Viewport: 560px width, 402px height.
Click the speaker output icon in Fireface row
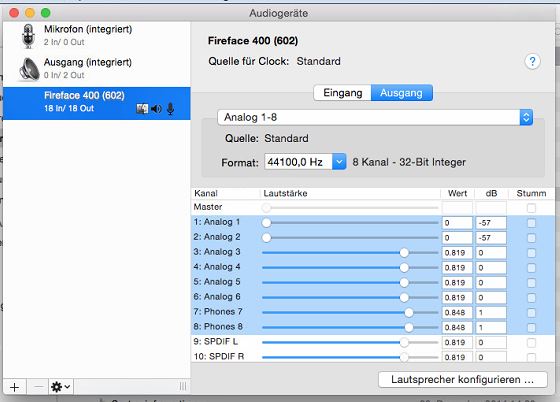point(156,109)
